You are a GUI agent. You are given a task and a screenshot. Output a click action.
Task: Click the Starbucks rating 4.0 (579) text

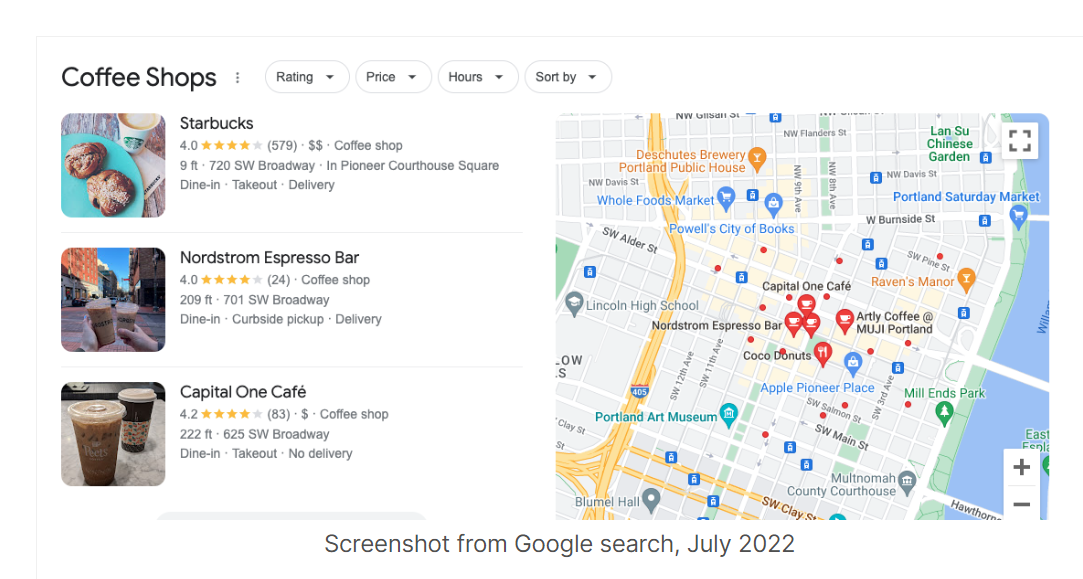(x=238, y=145)
